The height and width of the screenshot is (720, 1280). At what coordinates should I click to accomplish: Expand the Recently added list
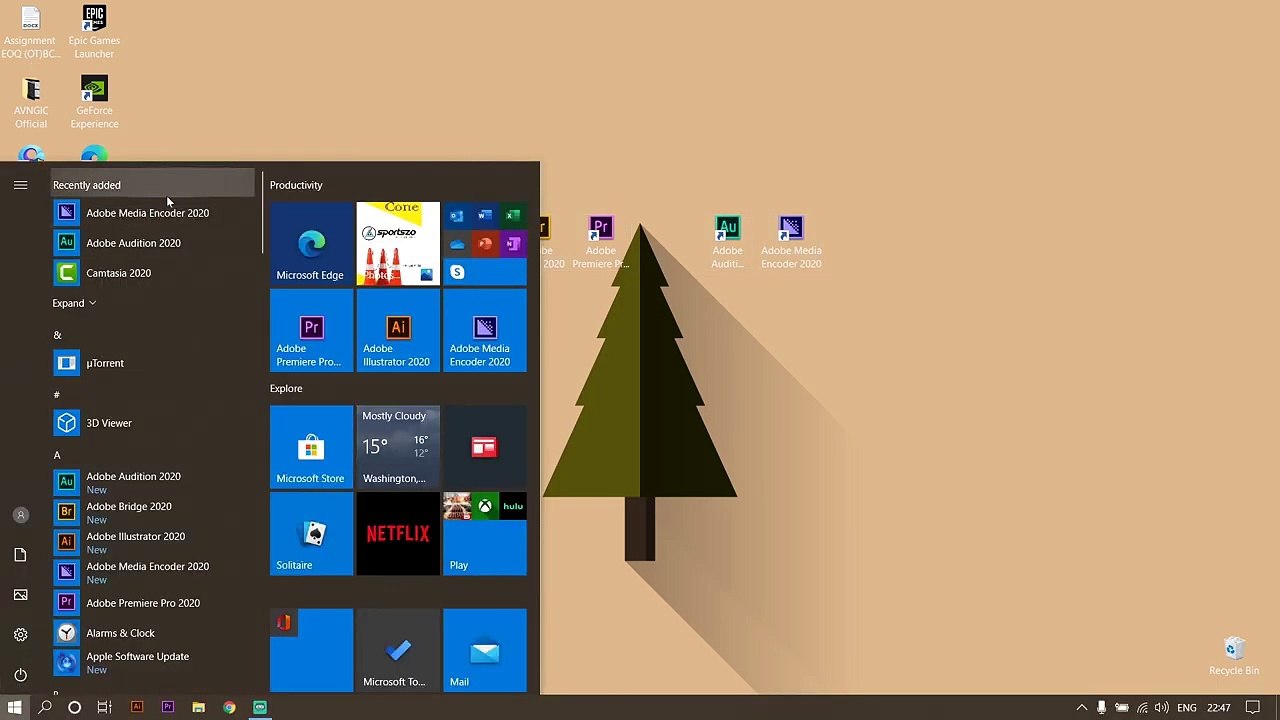pos(74,303)
